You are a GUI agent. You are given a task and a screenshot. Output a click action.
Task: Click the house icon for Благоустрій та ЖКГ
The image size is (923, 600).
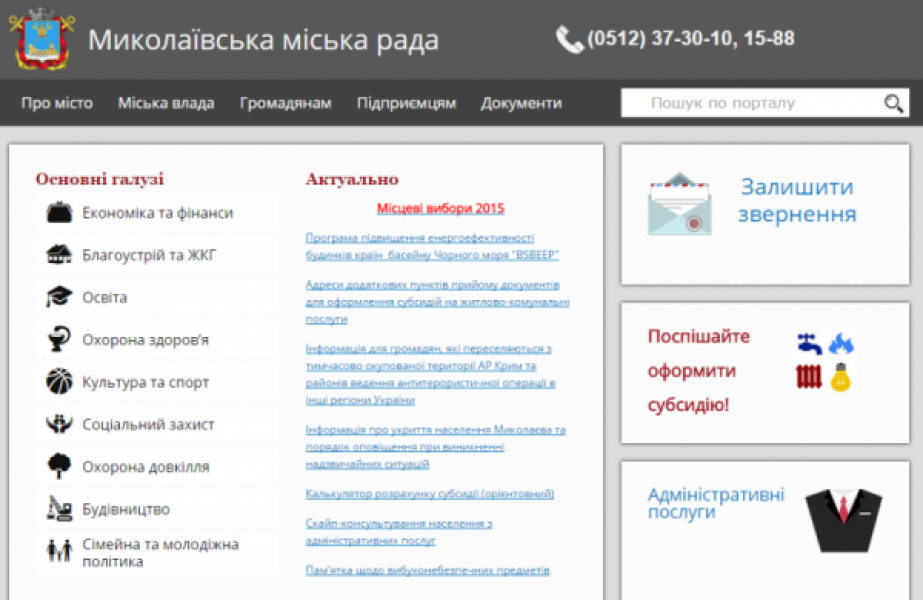tap(59, 255)
